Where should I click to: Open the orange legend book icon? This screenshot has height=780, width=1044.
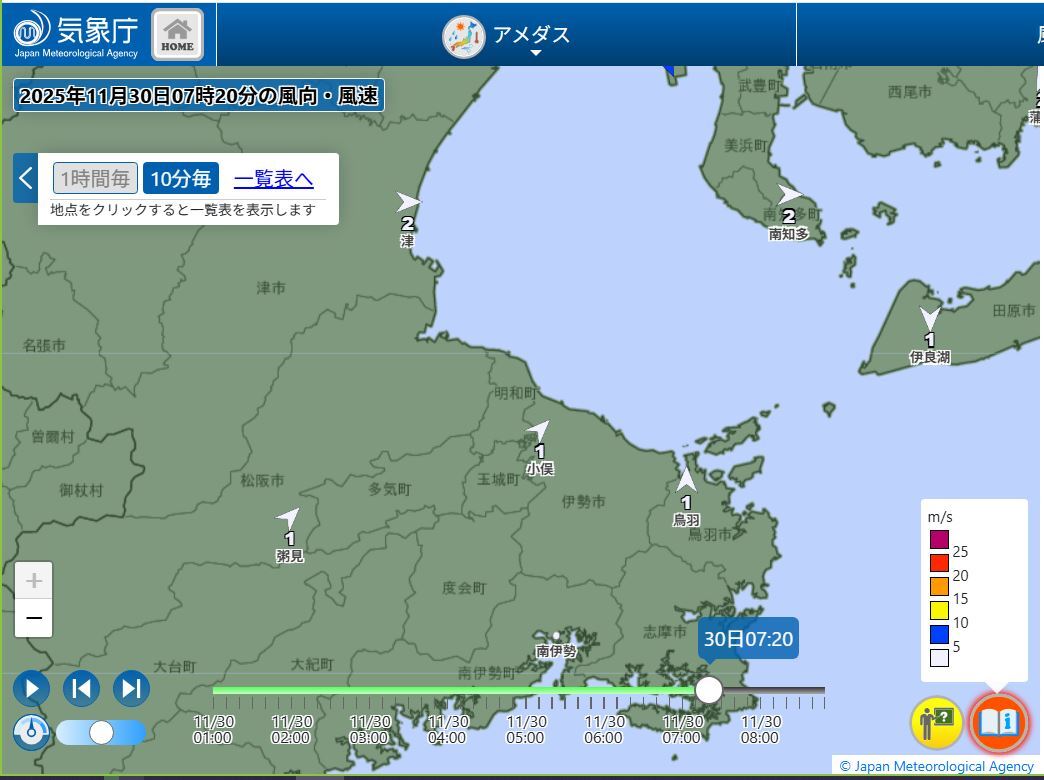pyautogui.click(x=997, y=721)
